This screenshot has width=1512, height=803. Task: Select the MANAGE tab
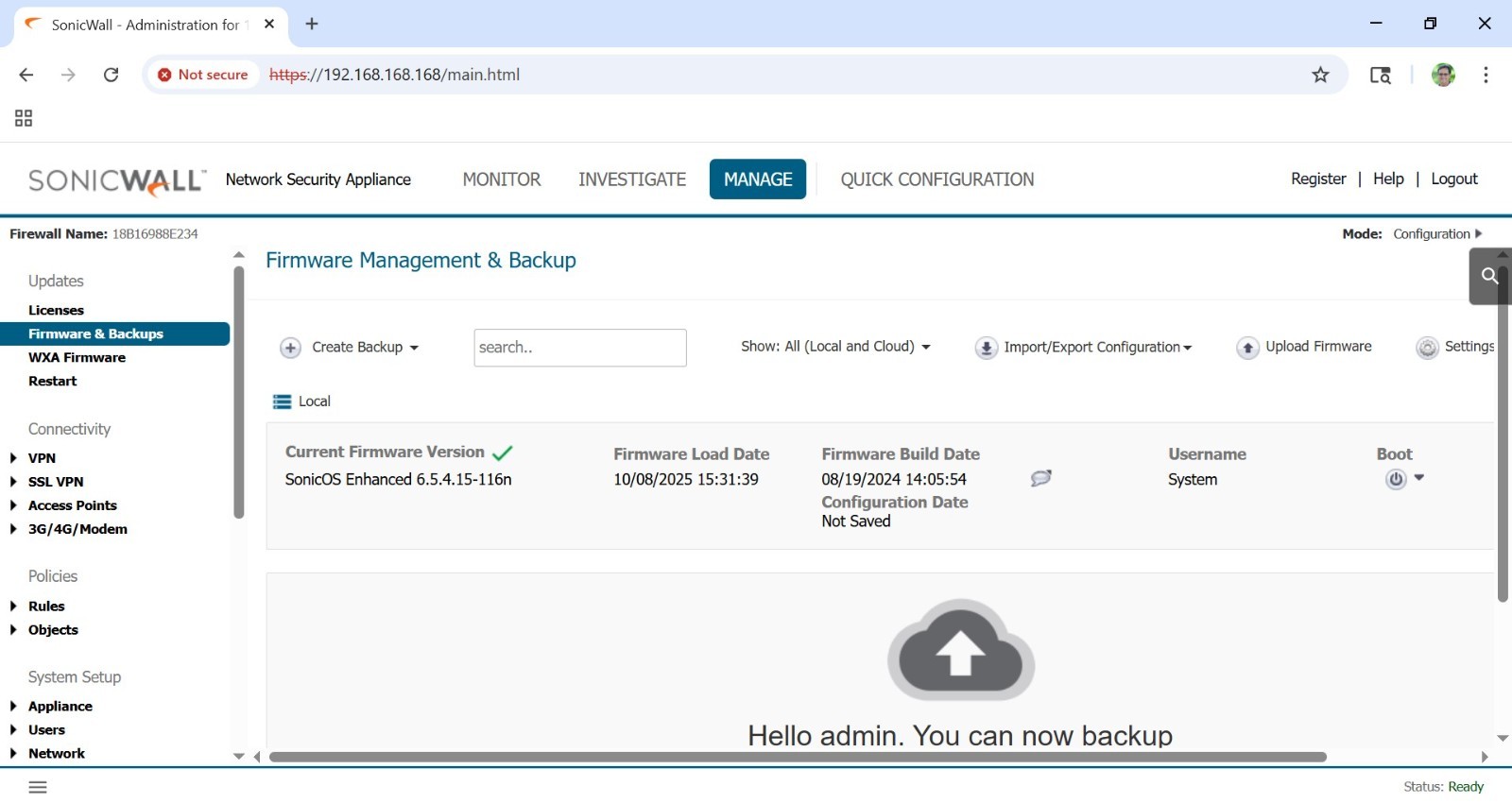click(758, 179)
